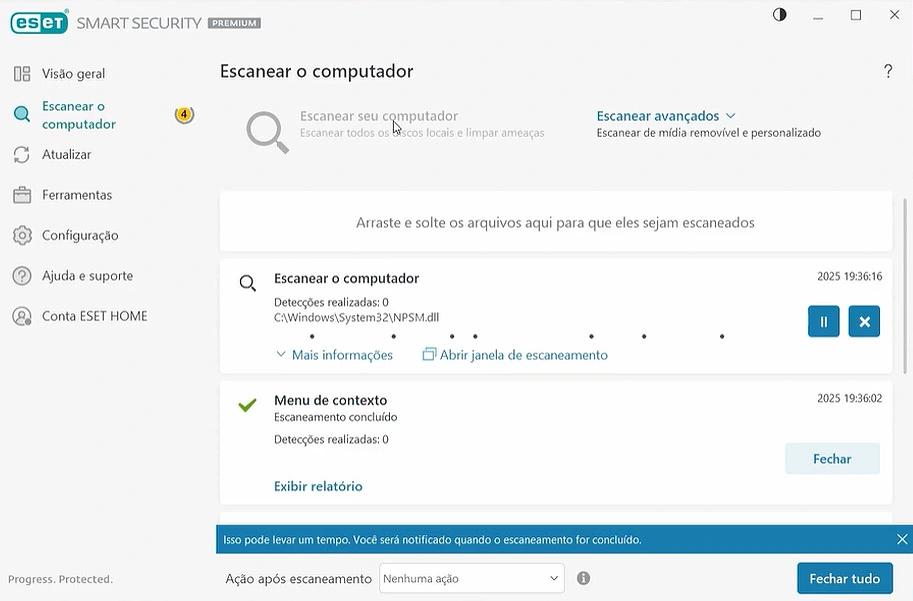
Task: Expand the Escanear avançados dropdown
Action: pyautogui.click(x=666, y=116)
